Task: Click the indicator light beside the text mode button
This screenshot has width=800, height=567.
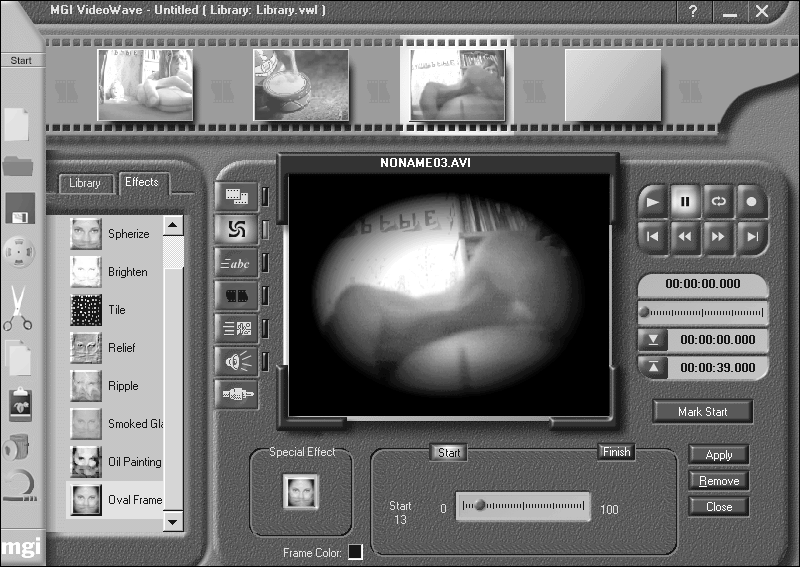Action: pyautogui.click(x=265, y=262)
